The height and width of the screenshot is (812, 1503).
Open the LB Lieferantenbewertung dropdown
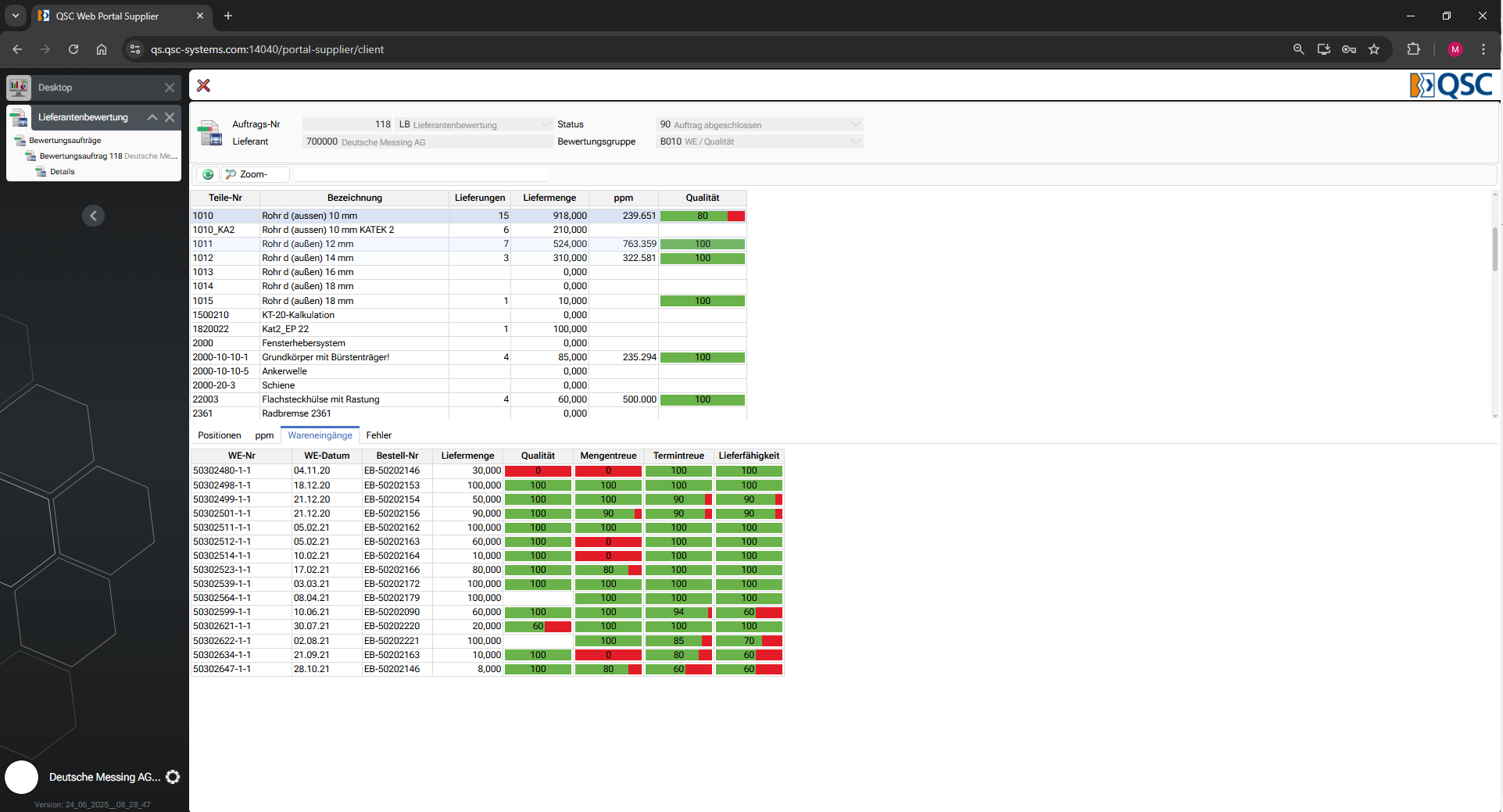[474, 124]
